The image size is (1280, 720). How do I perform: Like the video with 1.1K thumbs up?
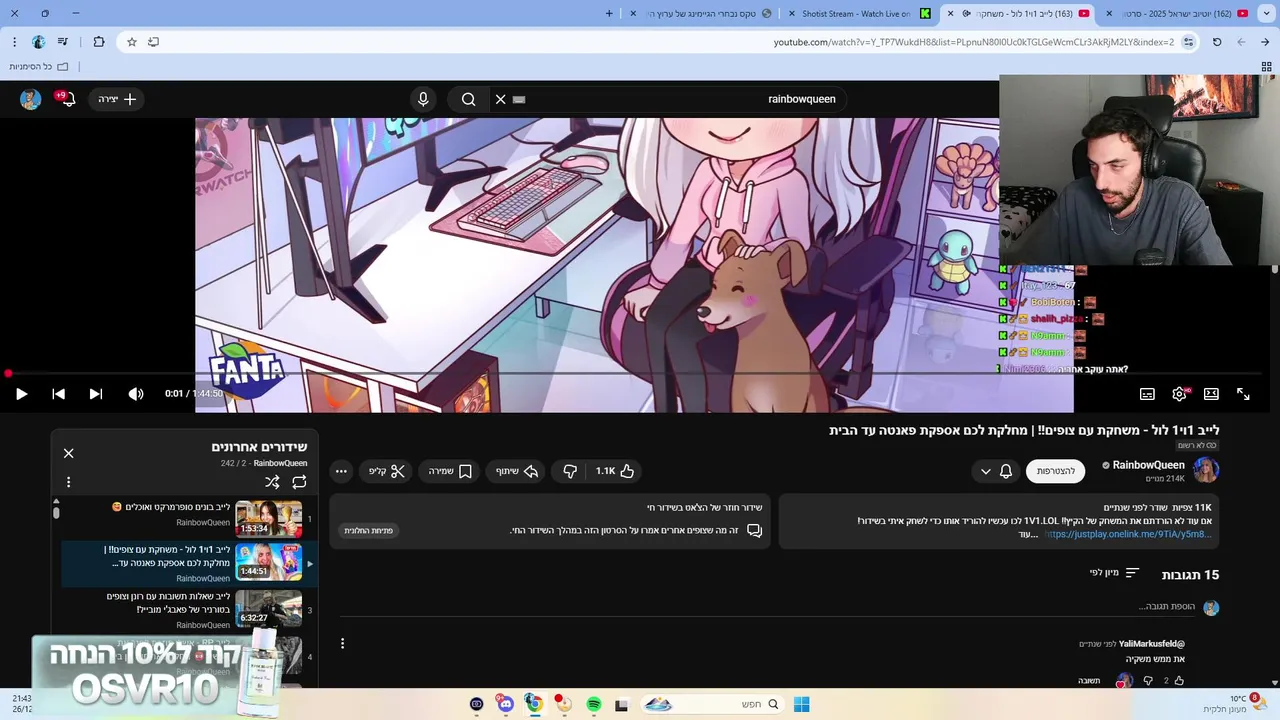coord(615,471)
